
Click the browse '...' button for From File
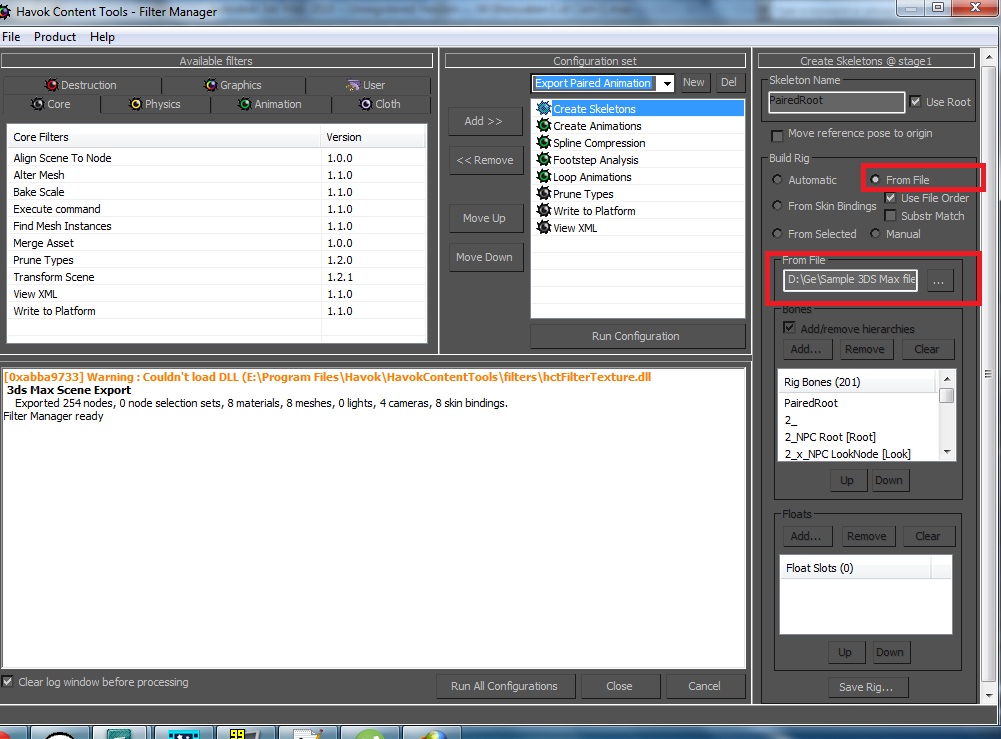tap(938, 281)
